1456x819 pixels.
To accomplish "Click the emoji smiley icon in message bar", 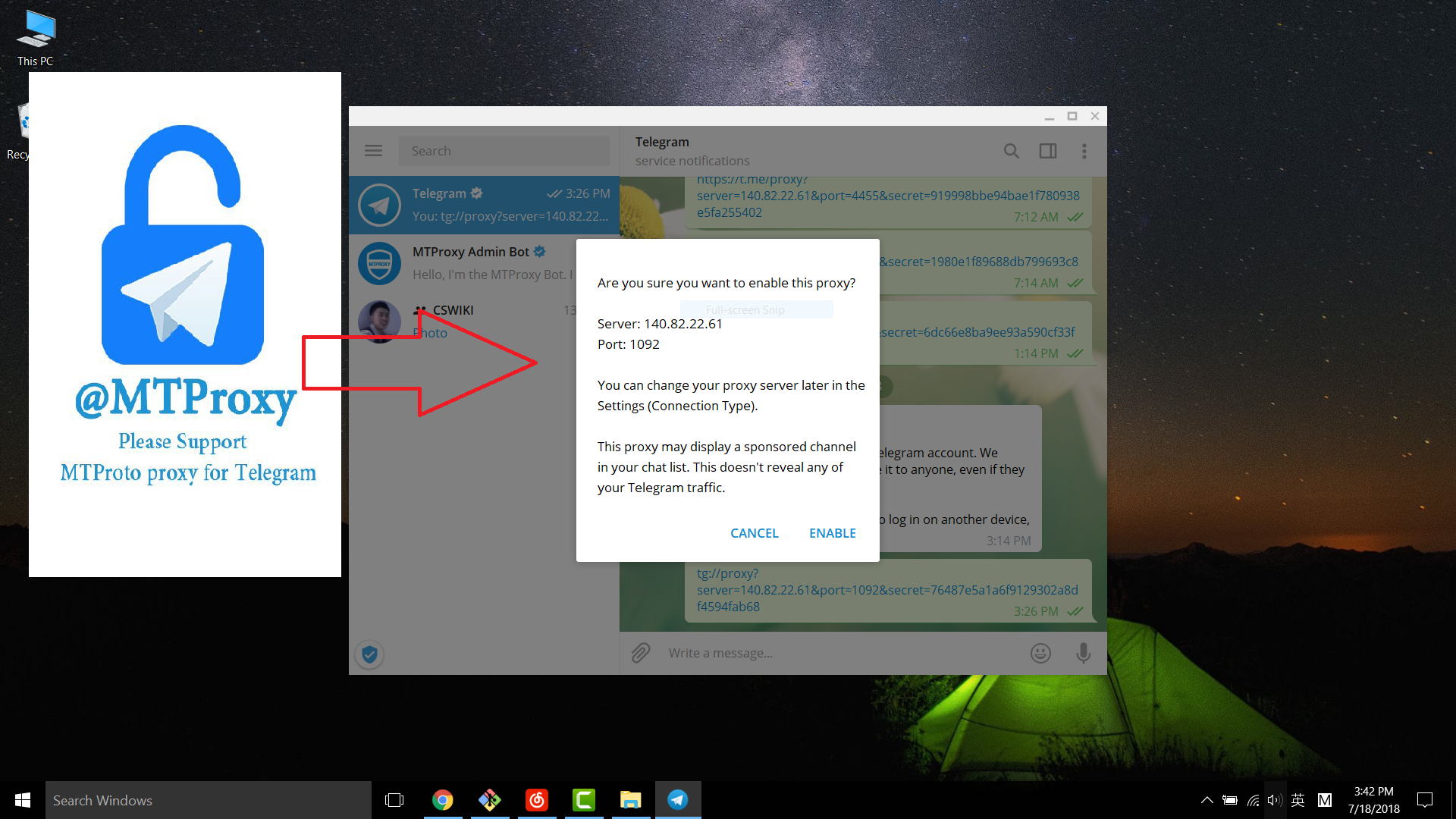I will [1040, 652].
